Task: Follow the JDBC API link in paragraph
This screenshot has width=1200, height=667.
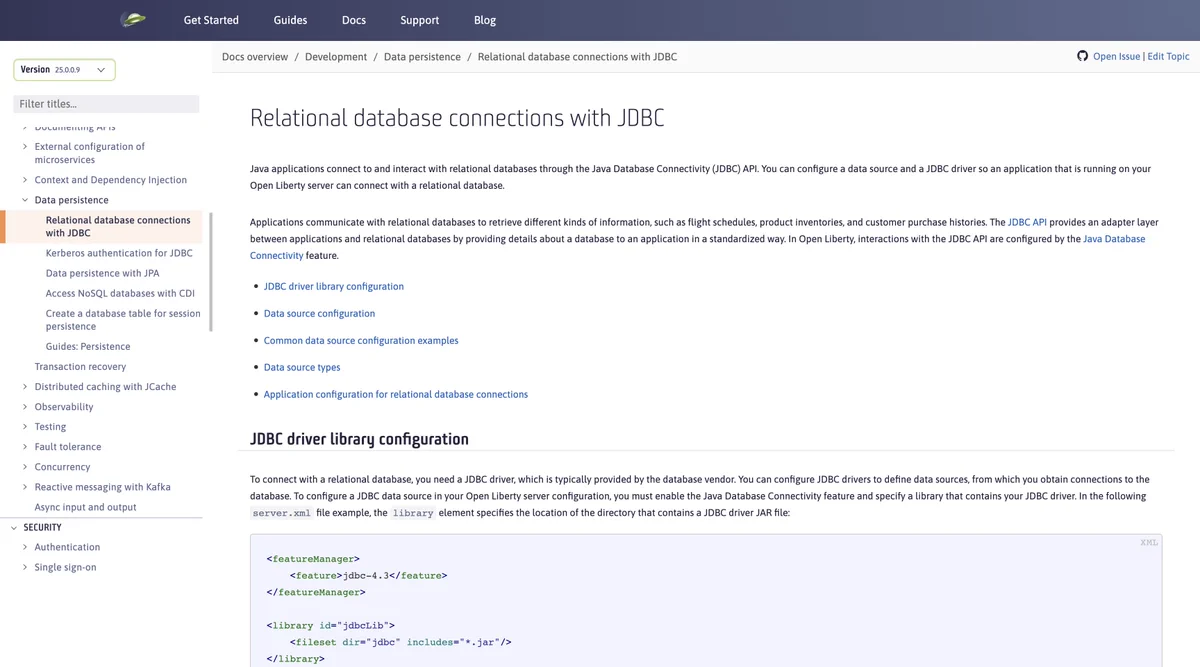Action: click(x=1027, y=222)
